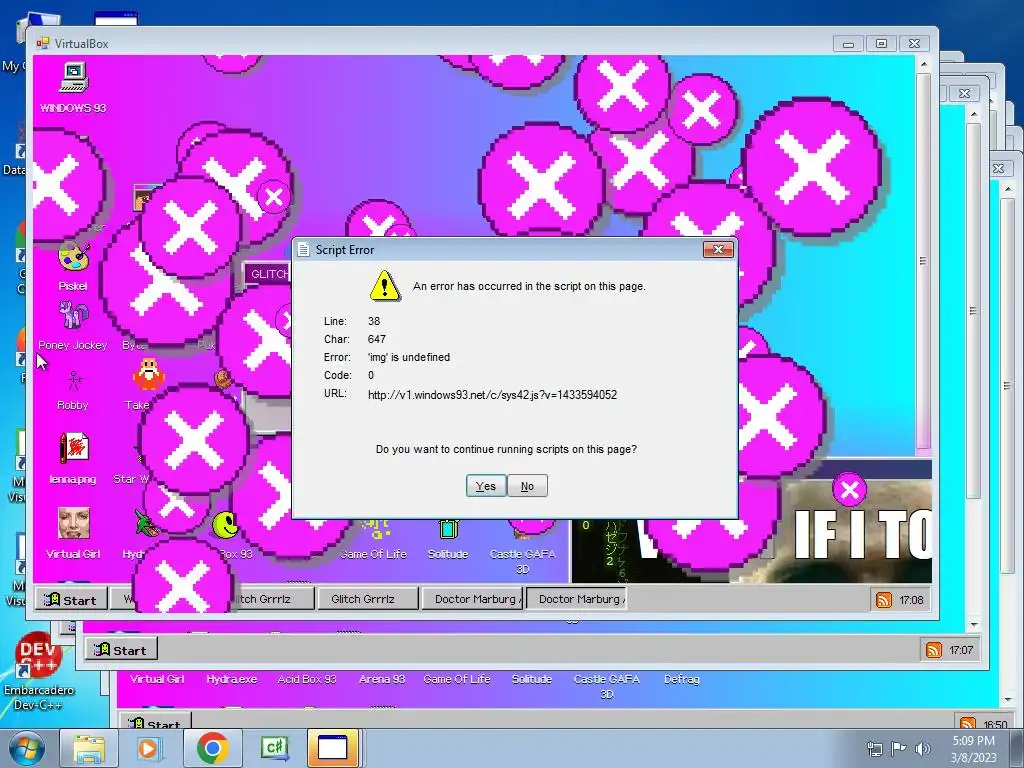Click the VirtualBox window scrollbar thumb
This screenshot has height=768, width=1024.
tap(923, 261)
